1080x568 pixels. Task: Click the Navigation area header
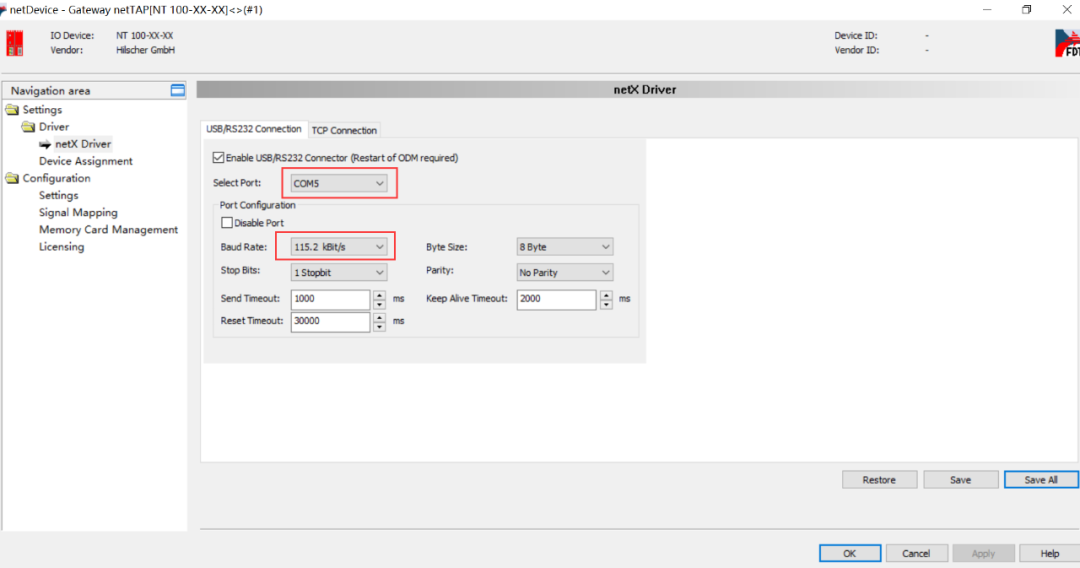point(94,90)
